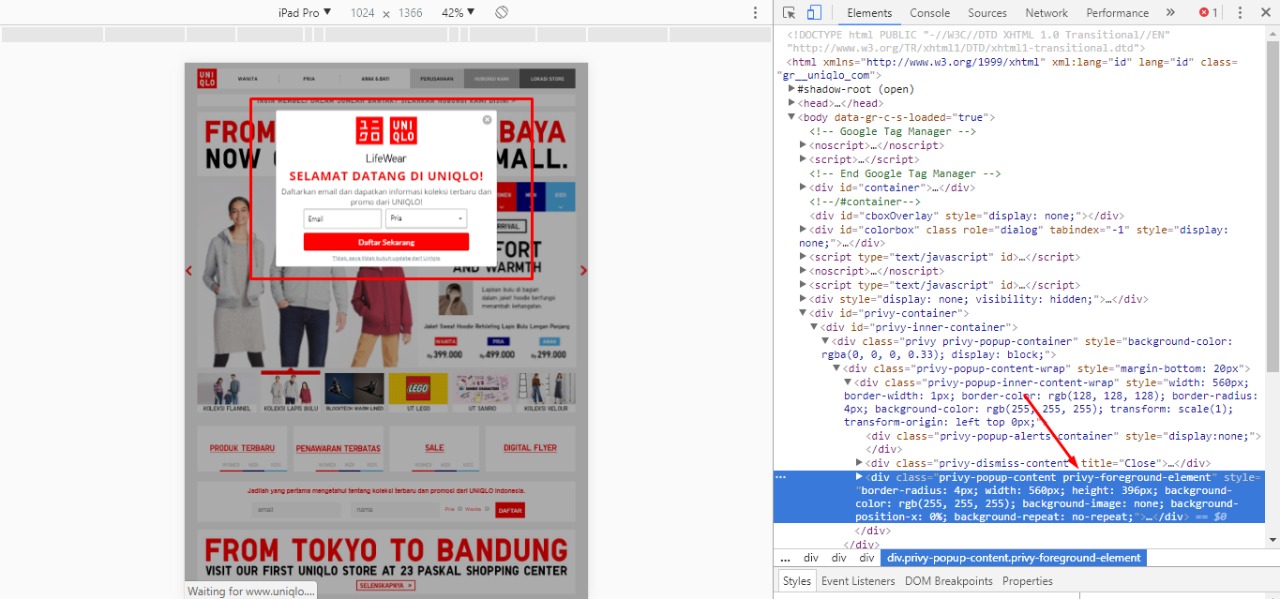Screen dimensions: 1280x599
Task: Switch to the Console tab
Action: pos(929,13)
